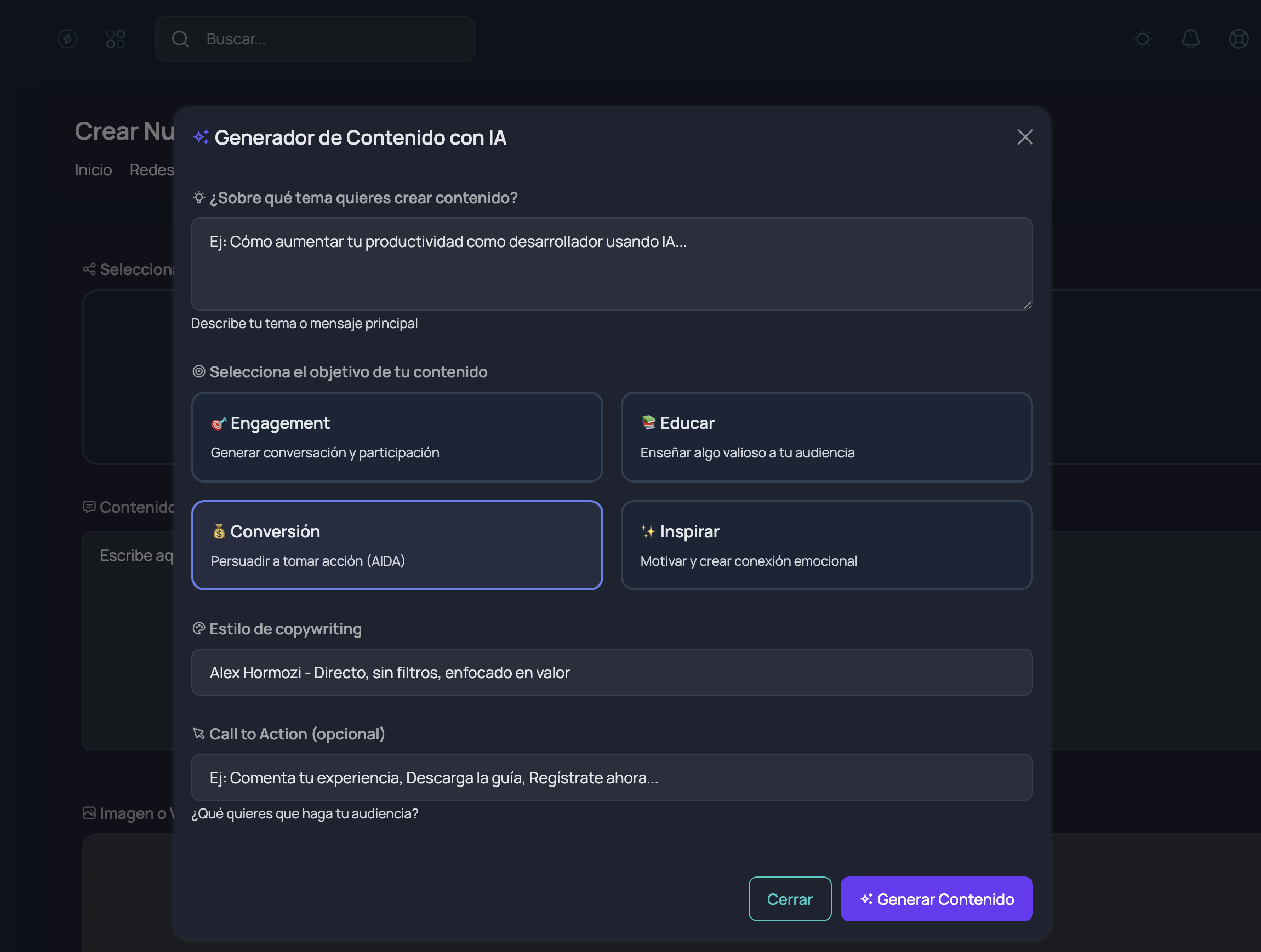Select the Engagement objective card
Viewport: 1261px width, 952px height.
click(397, 437)
